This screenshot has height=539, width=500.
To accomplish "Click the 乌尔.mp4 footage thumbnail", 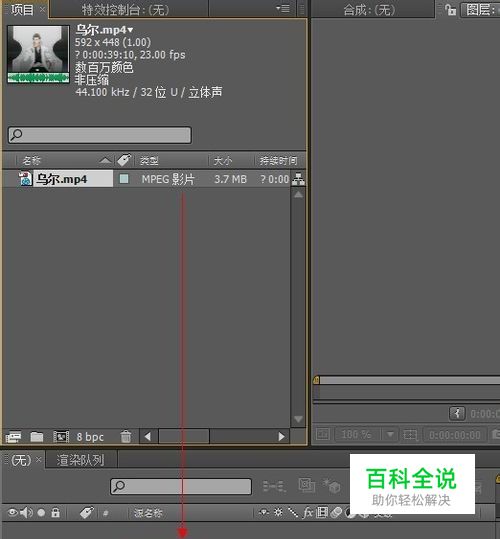I will pyautogui.click(x=38, y=55).
